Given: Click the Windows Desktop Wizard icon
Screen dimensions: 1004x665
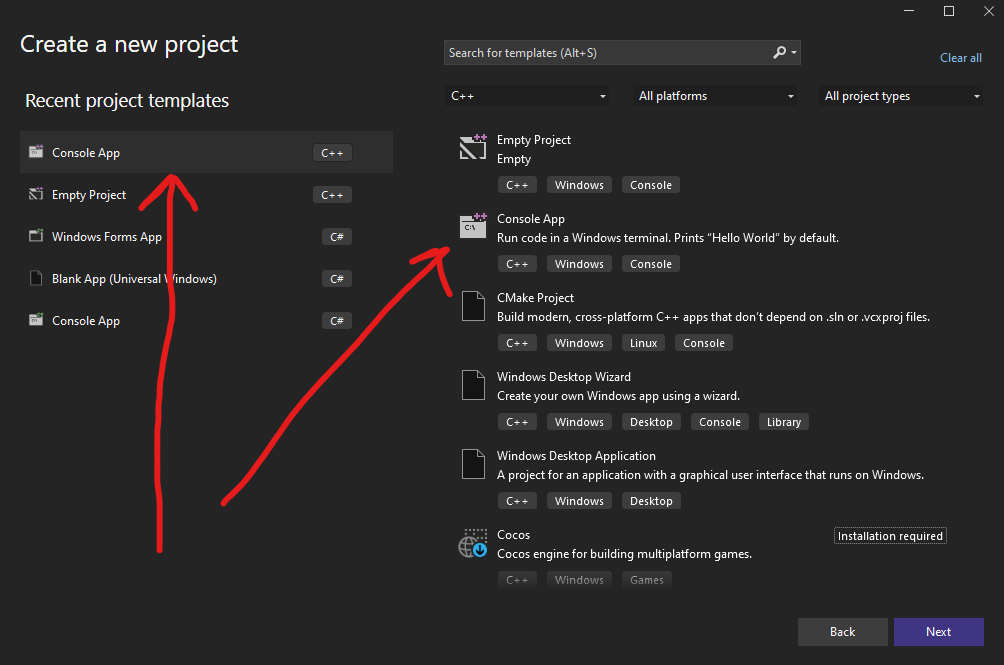Looking at the screenshot, I should point(473,385).
